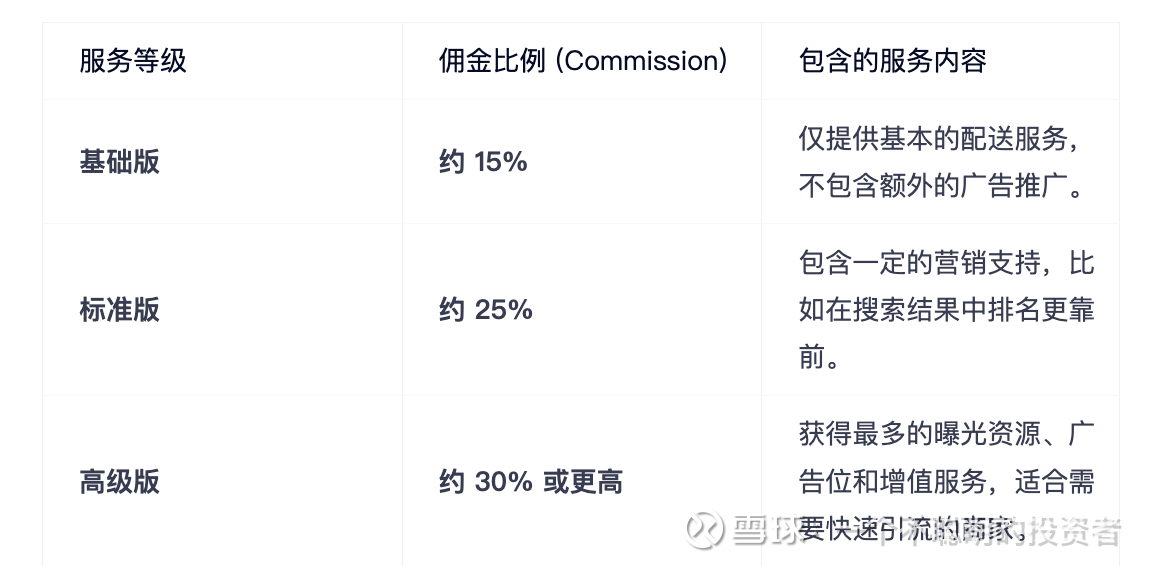Click the 或更高 text in 高级版 row
Viewport: 1155px width, 566px height.
pos(583,482)
